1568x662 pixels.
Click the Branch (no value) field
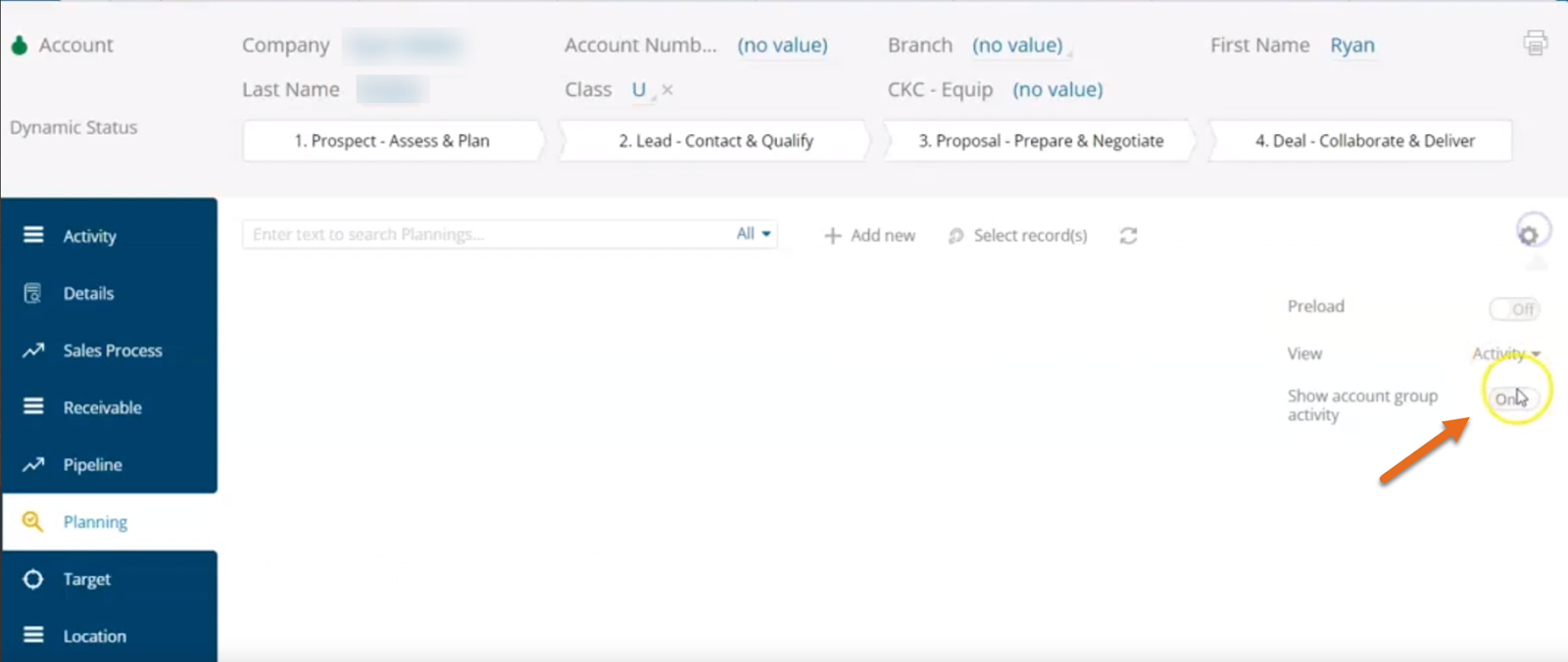click(x=1017, y=45)
